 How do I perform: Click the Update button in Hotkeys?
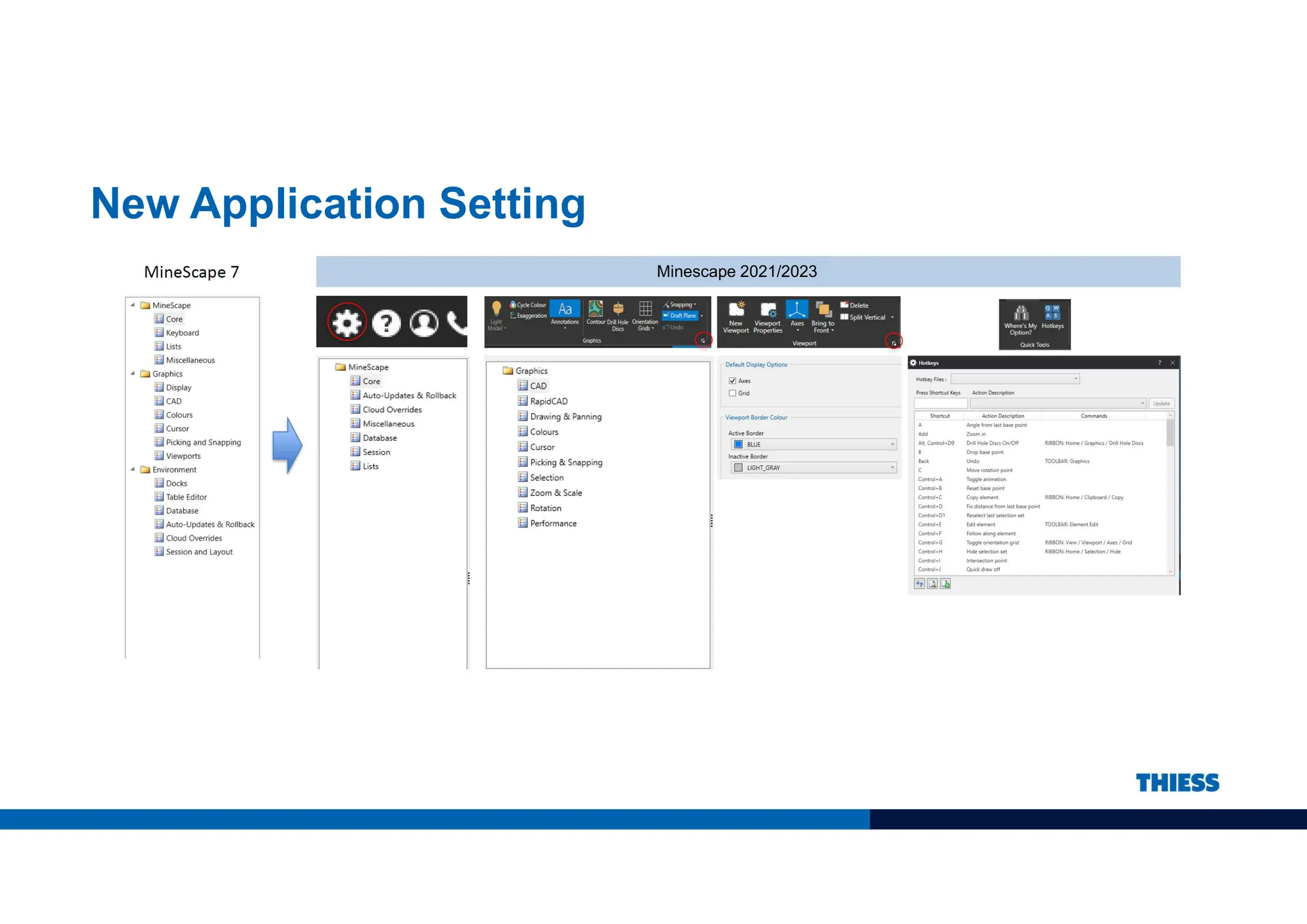(x=1161, y=403)
